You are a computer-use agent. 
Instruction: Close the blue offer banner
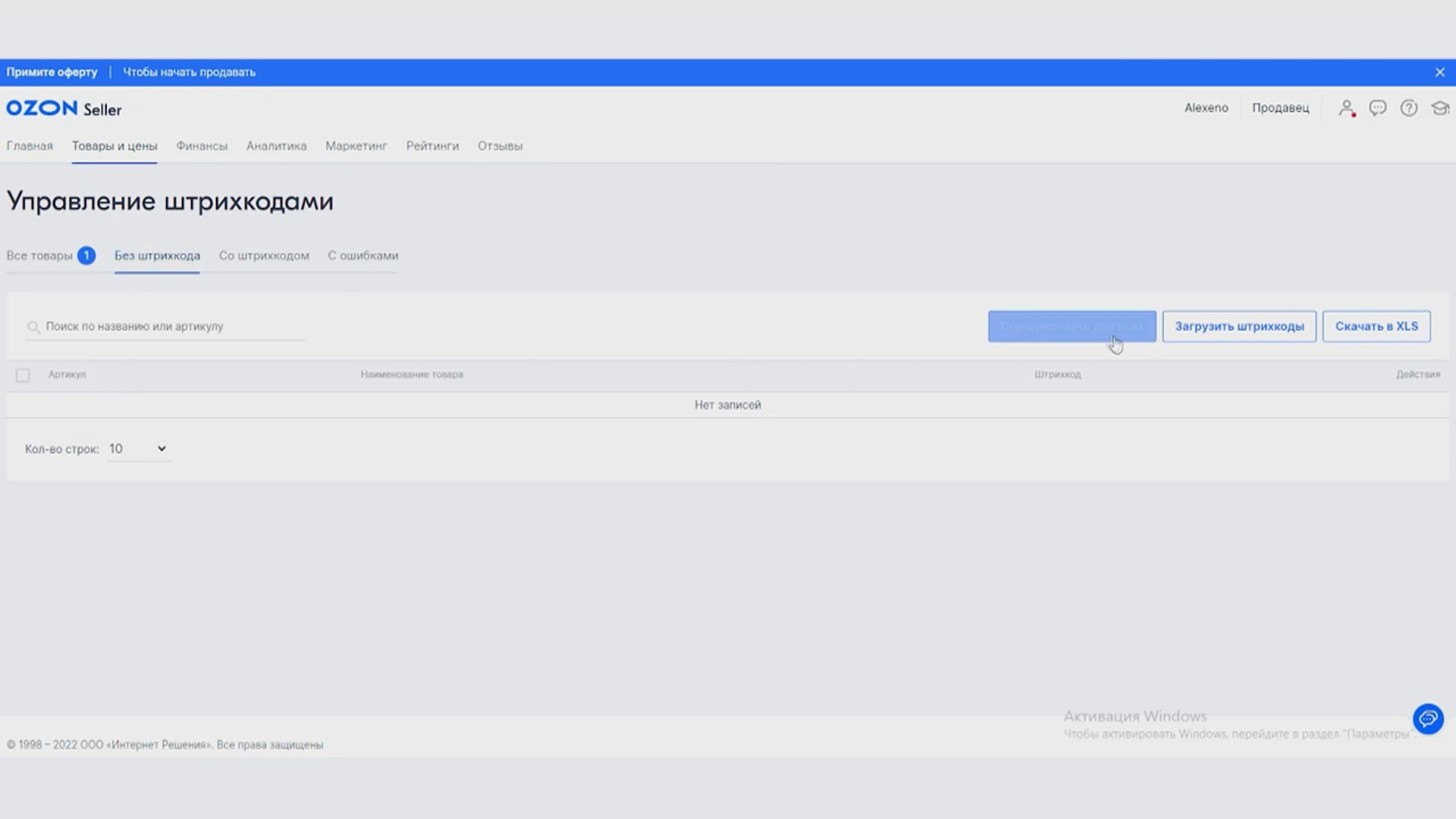click(1440, 72)
